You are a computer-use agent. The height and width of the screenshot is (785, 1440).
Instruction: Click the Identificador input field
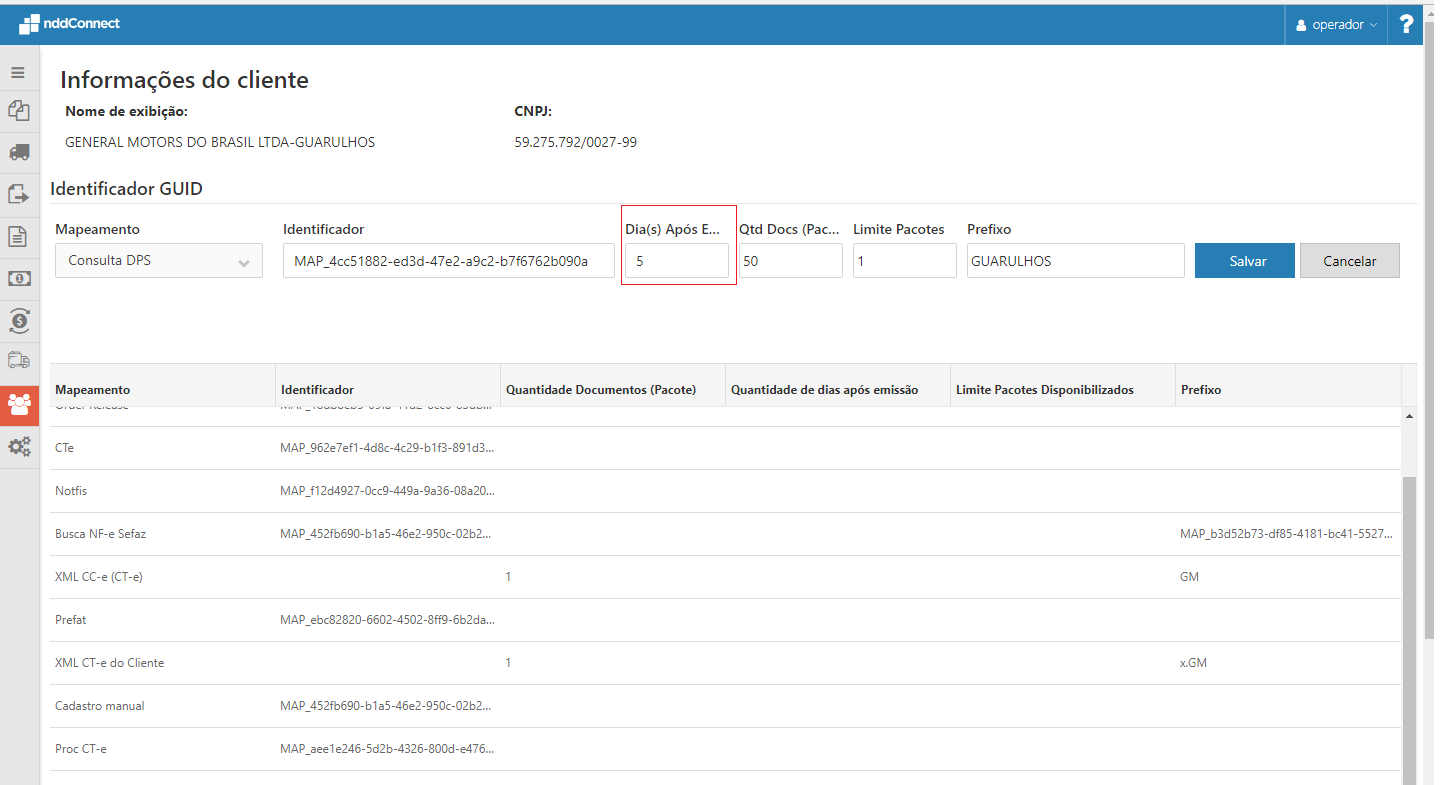point(448,261)
